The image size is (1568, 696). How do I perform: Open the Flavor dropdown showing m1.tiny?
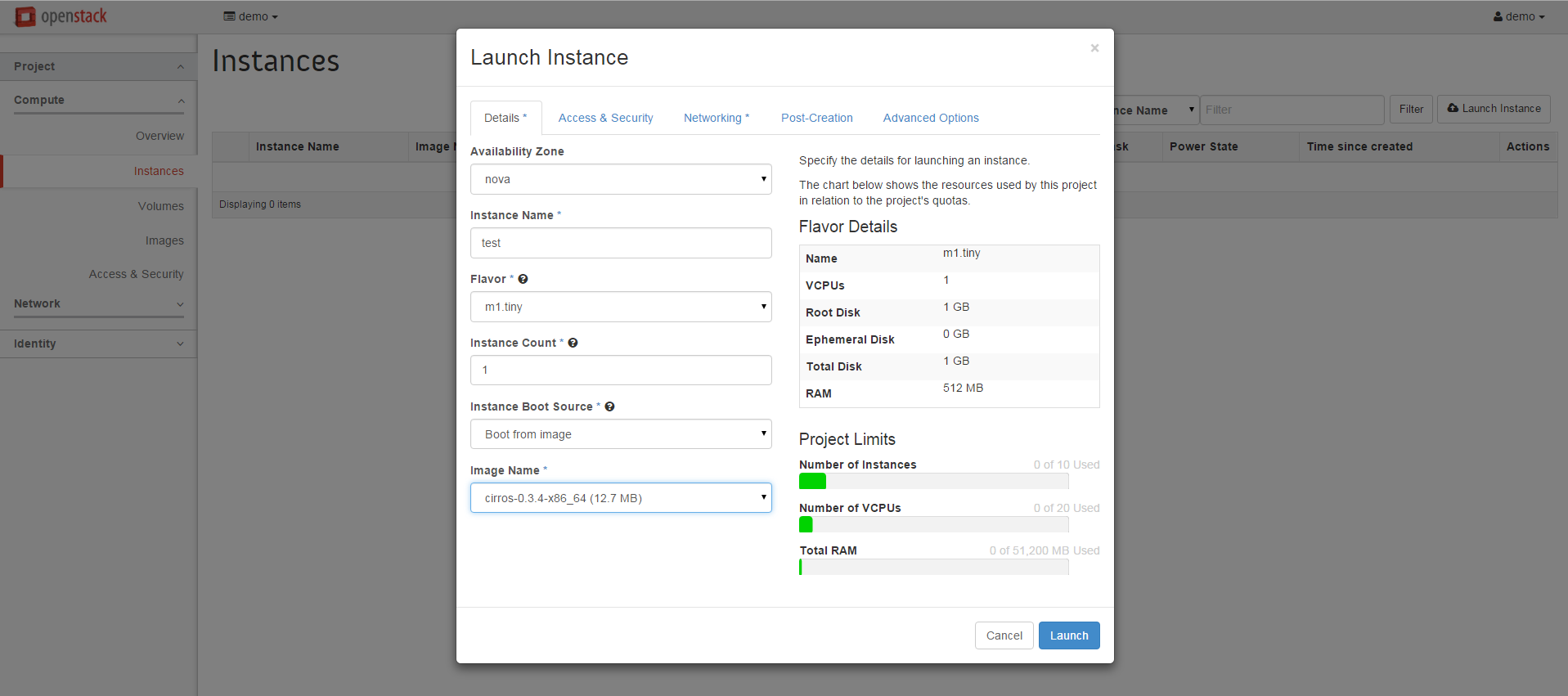click(620, 307)
